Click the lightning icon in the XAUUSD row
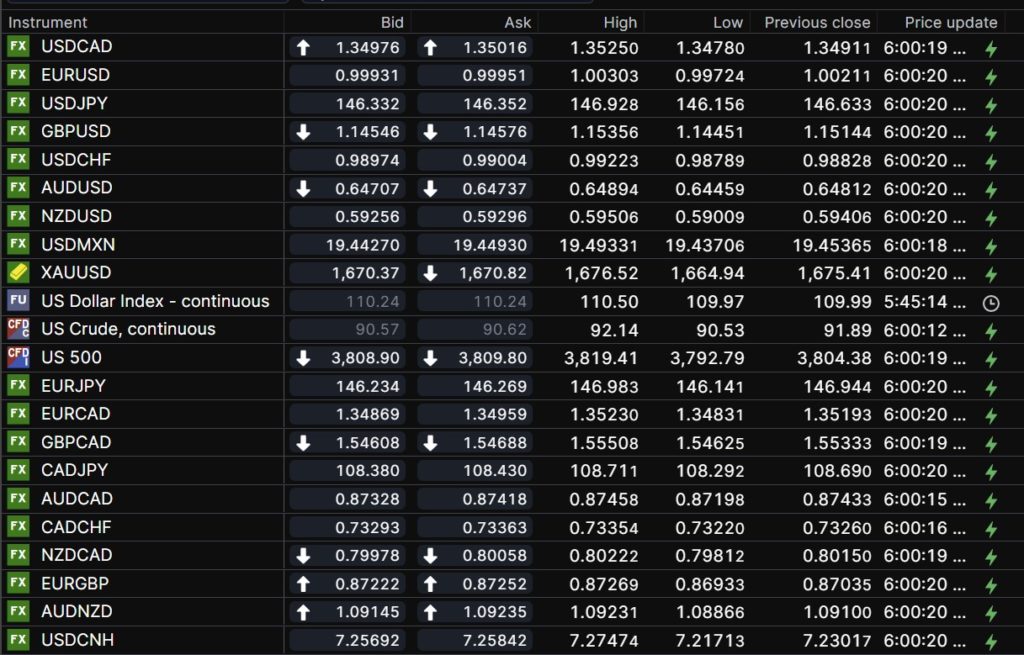1024x655 pixels. click(x=991, y=273)
